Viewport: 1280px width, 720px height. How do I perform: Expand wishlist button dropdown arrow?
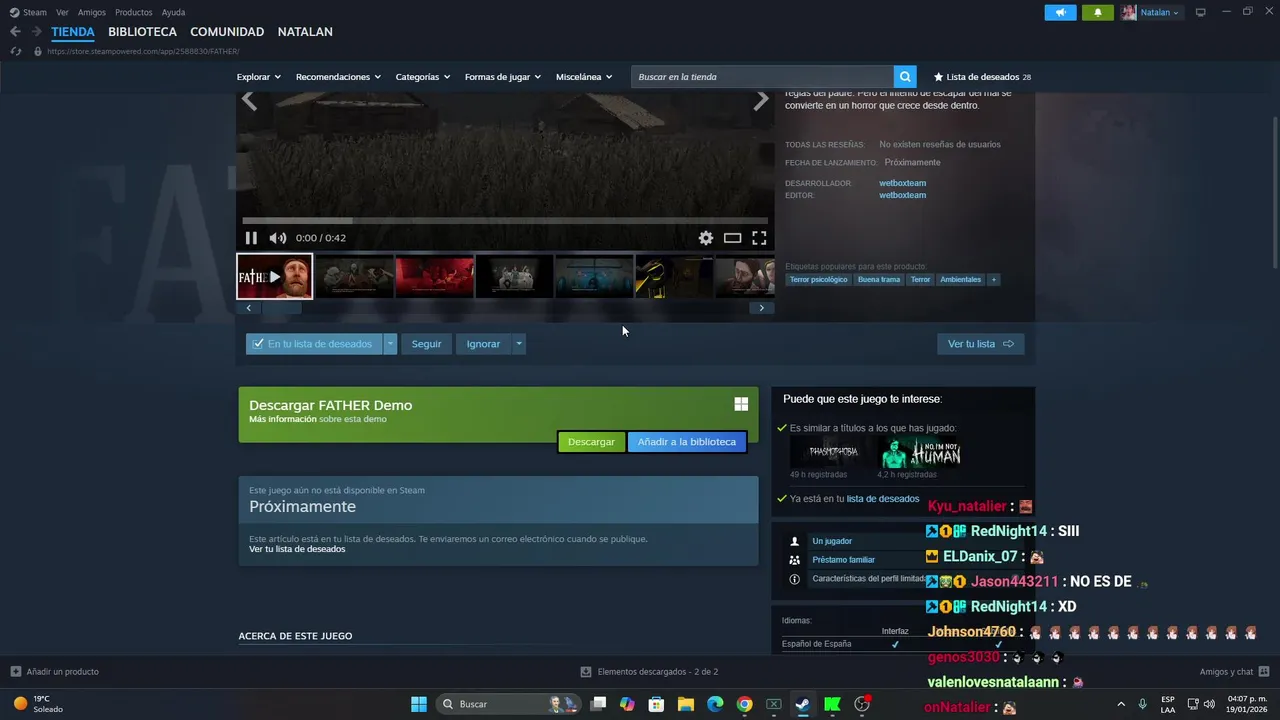pos(390,344)
